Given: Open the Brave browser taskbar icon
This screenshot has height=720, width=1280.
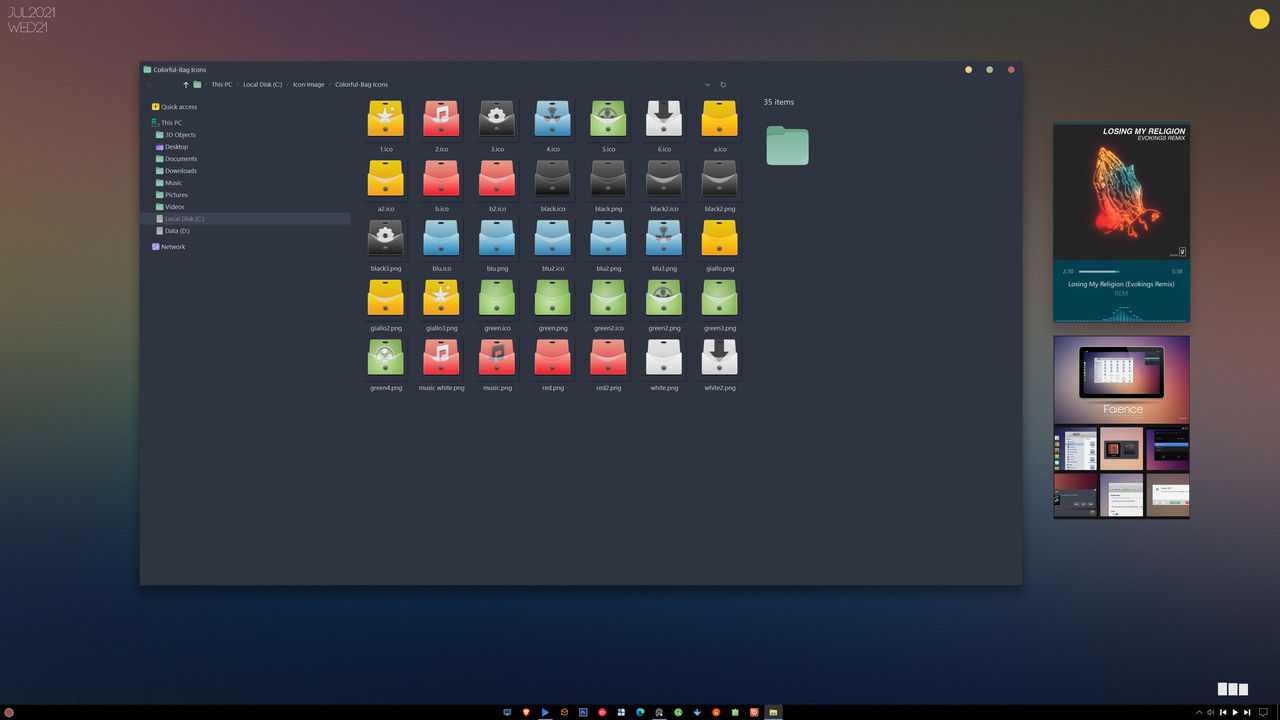Looking at the screenshot, I should click(527, 712).
